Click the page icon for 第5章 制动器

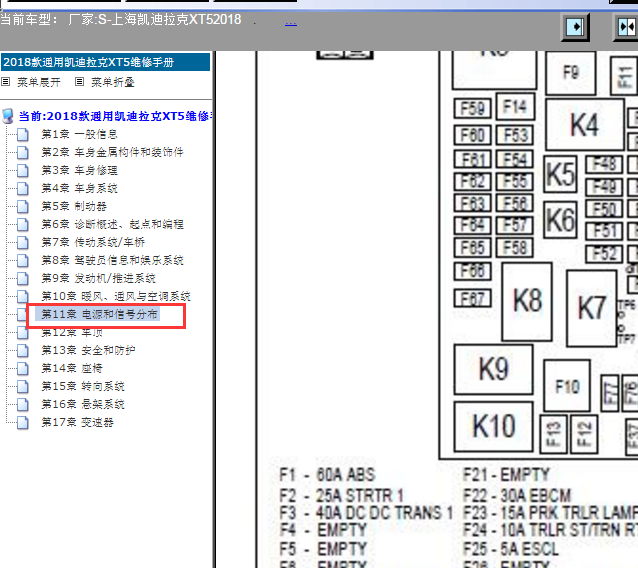point(23,206)
